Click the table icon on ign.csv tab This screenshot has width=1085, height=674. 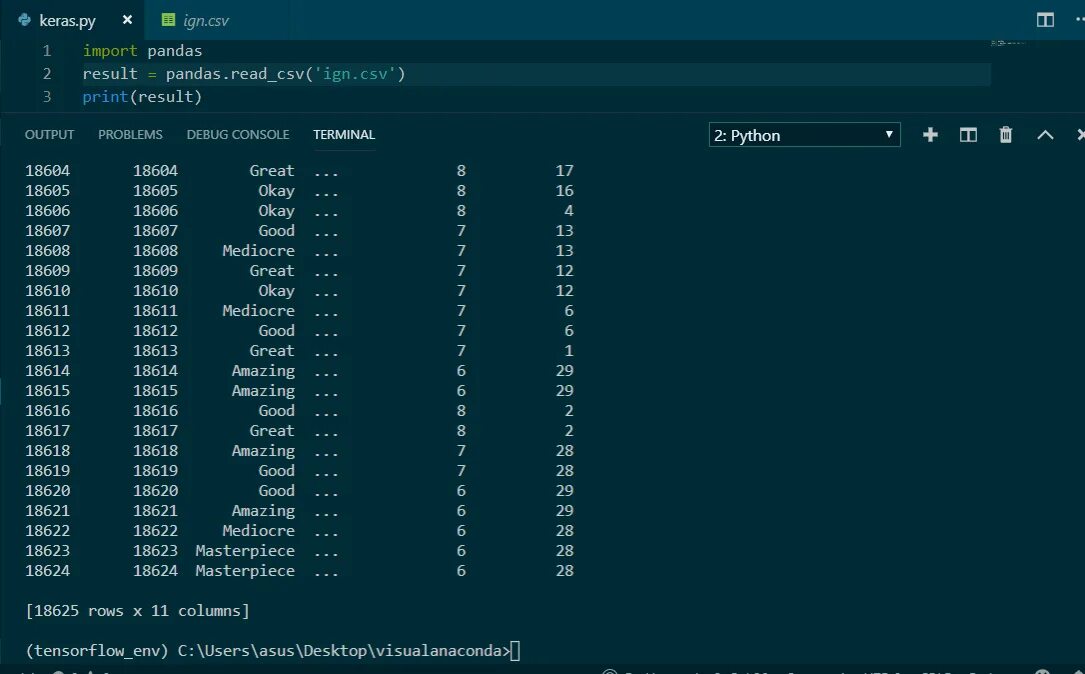[x=168, y=20]
